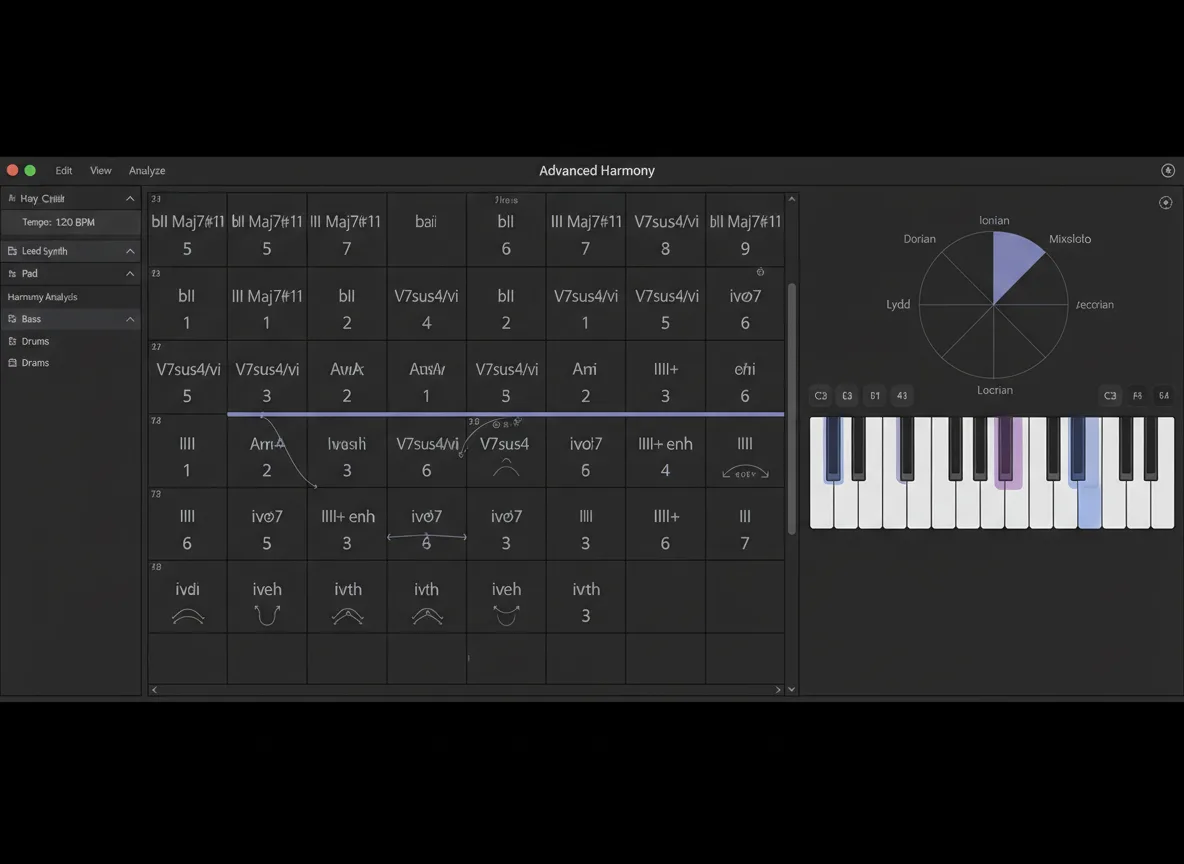Image resolution: width=1184 pixels, height=864 pixels.
Task: Open the View menu
Action: click(x=100, y=171)
